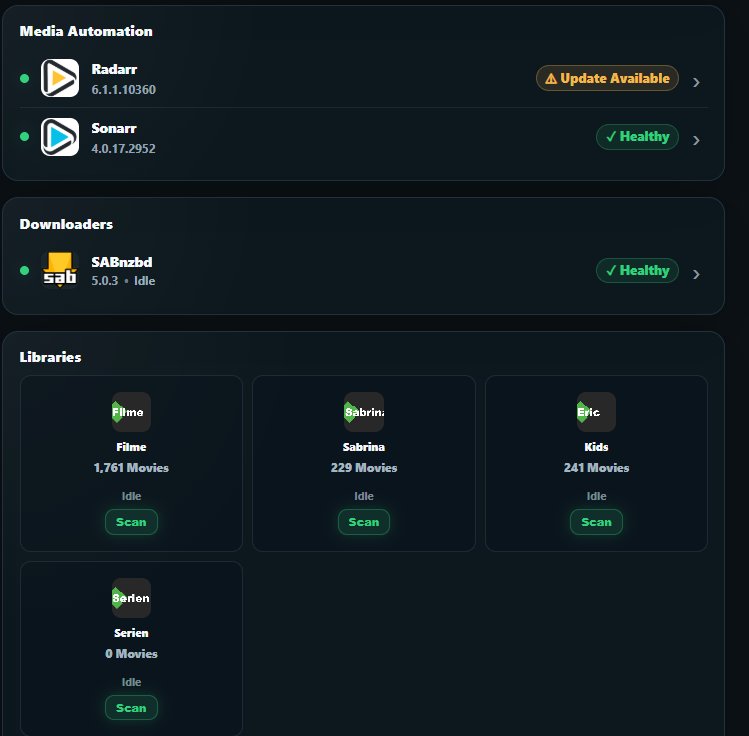
Task: Scan the Sabrina library
Action: point(364,522)
